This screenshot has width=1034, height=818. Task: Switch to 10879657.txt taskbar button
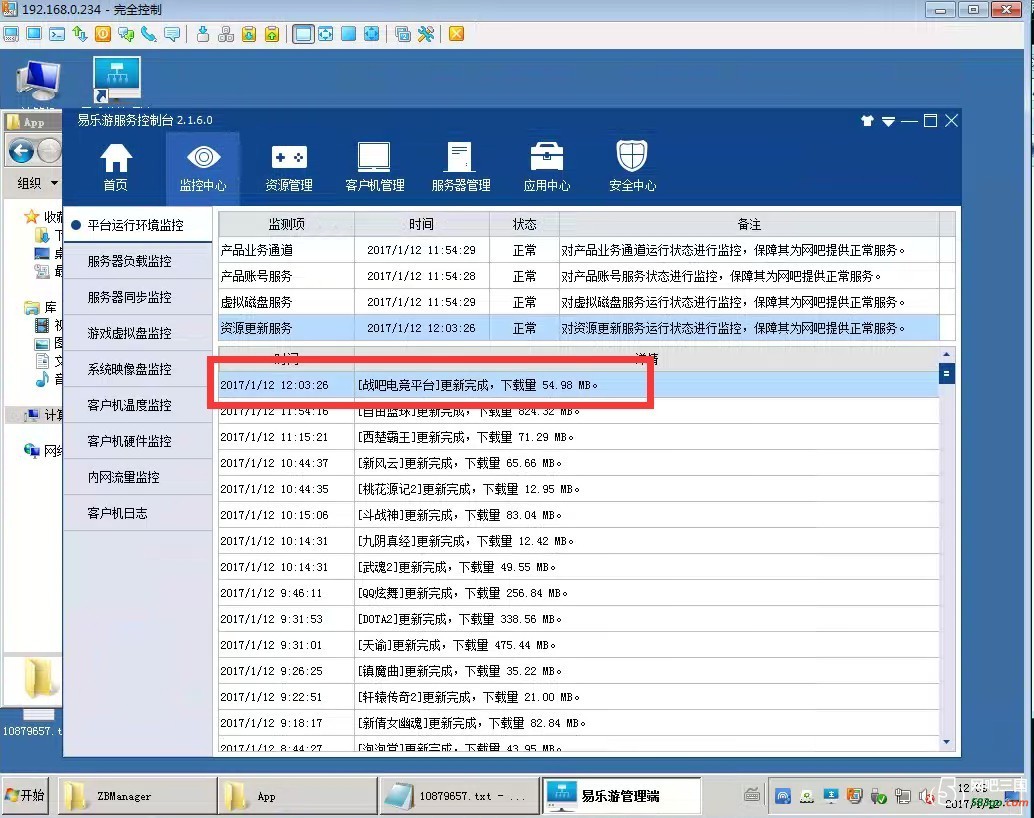[458, 796]
